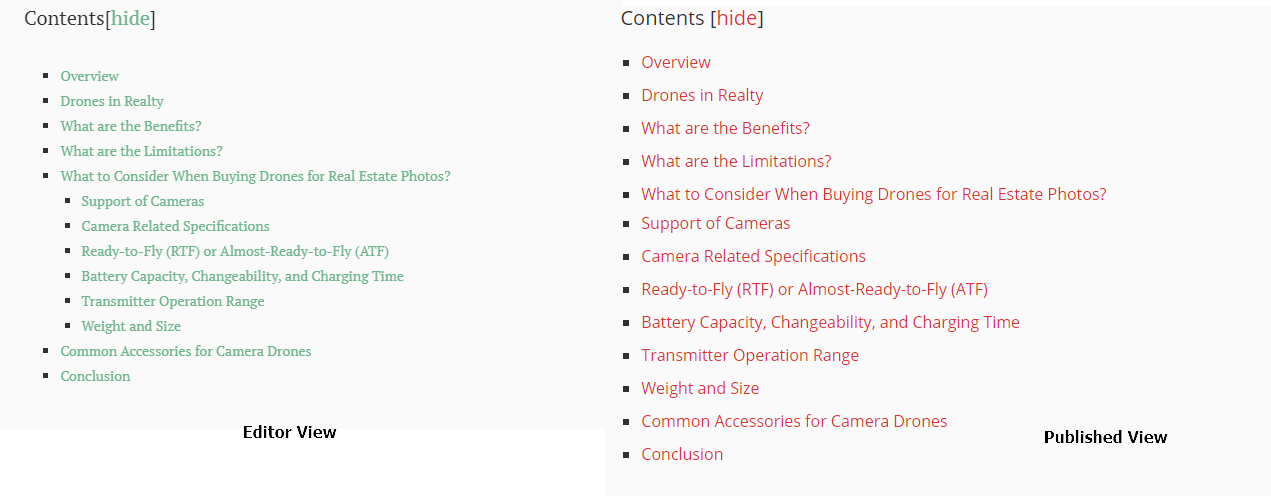
Task: Open green Support of Cameras sub-item
Action: pos(143,201)
